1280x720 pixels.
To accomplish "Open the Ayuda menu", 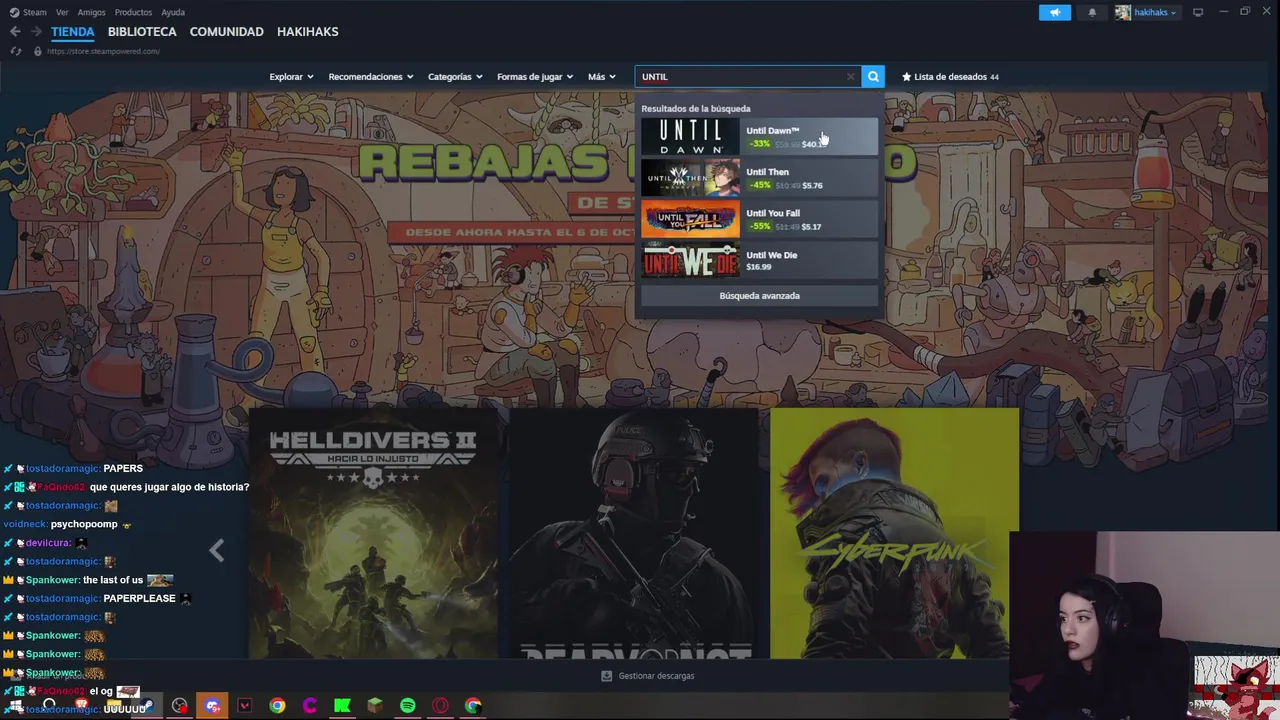I will [x=173, y=12].
